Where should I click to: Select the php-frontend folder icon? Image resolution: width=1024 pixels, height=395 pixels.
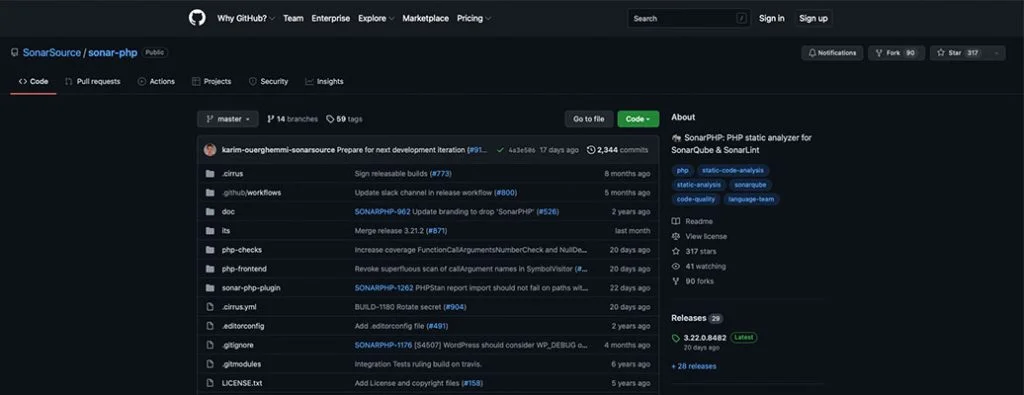pos(210,268)
